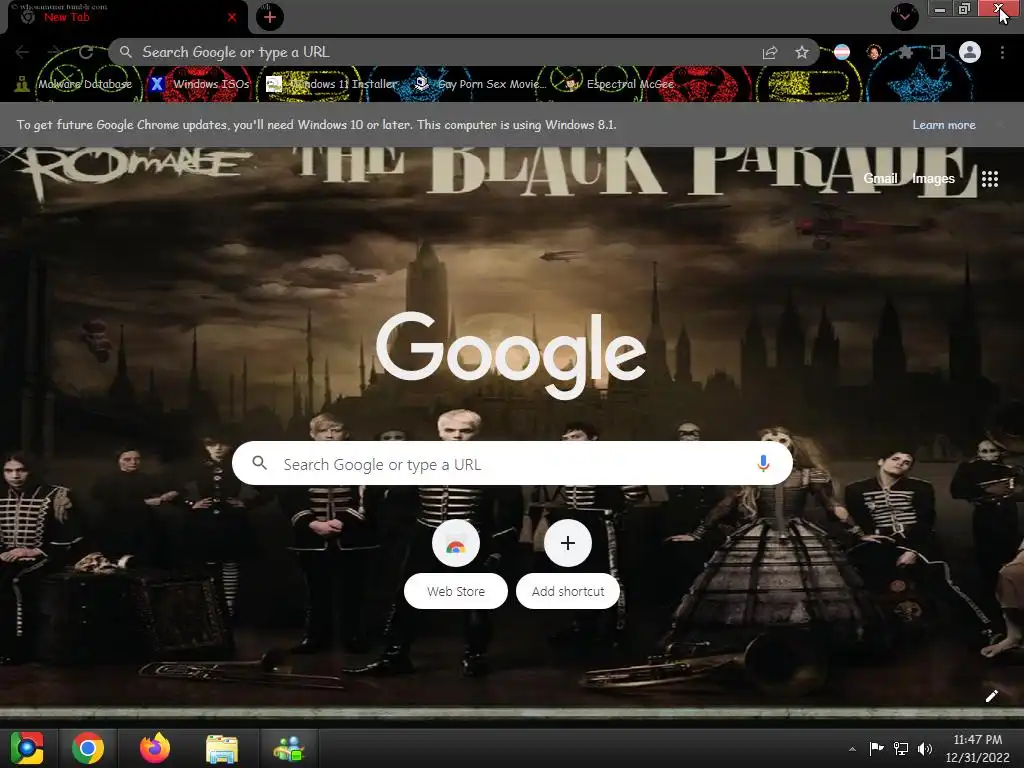
Task: Bookmark this tab with the star icon
Action: [x=802, y=53]
